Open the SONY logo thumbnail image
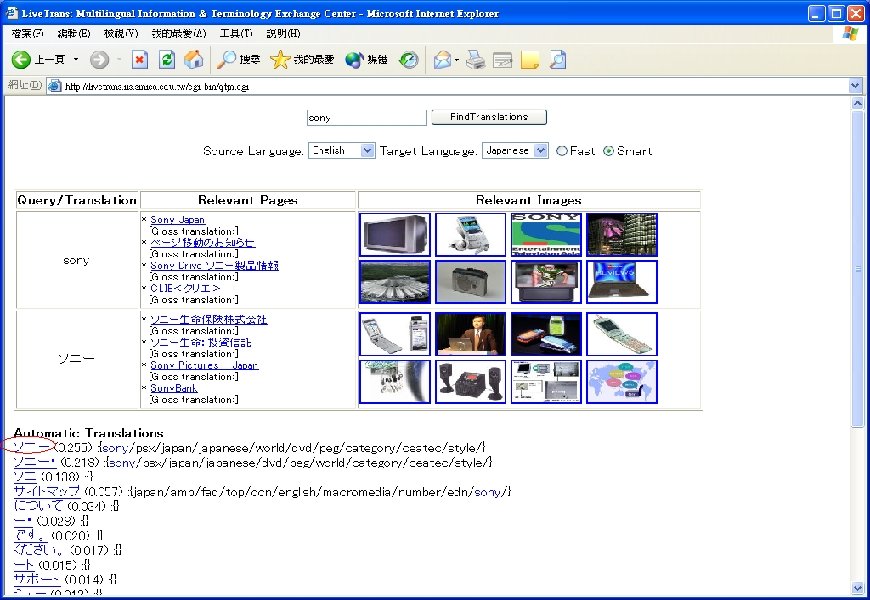The height and width of the screenshot is (600, 870). 546,235
